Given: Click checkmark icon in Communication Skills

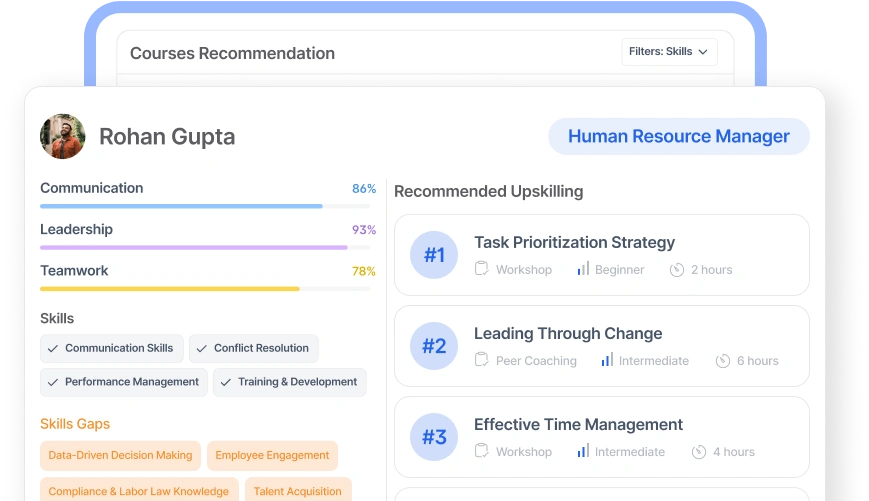Looking at the screenshot, I should (53, 349).
